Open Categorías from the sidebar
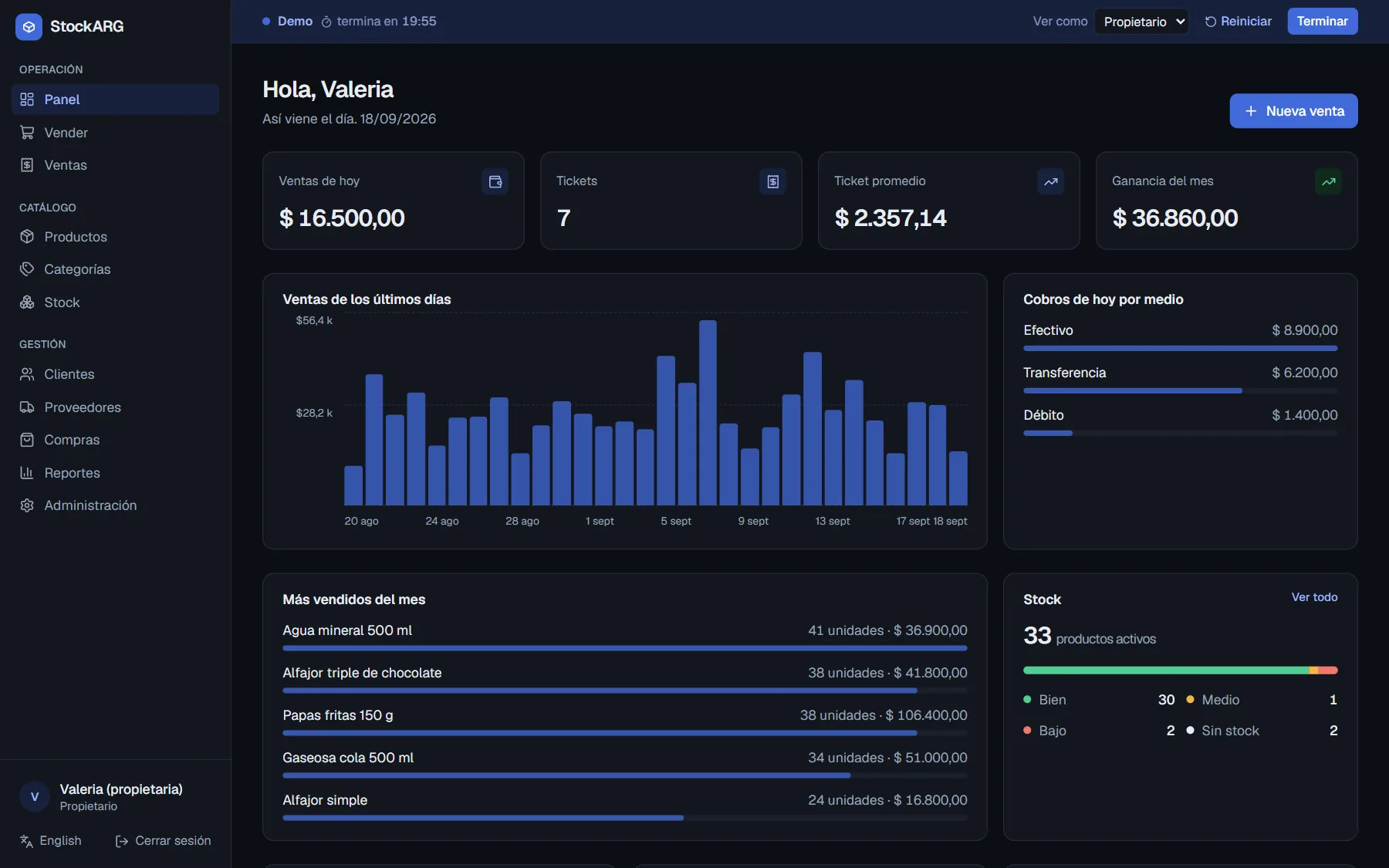Screen dimensions: 1389x868 pyautogui.click(x=115, y=269)
